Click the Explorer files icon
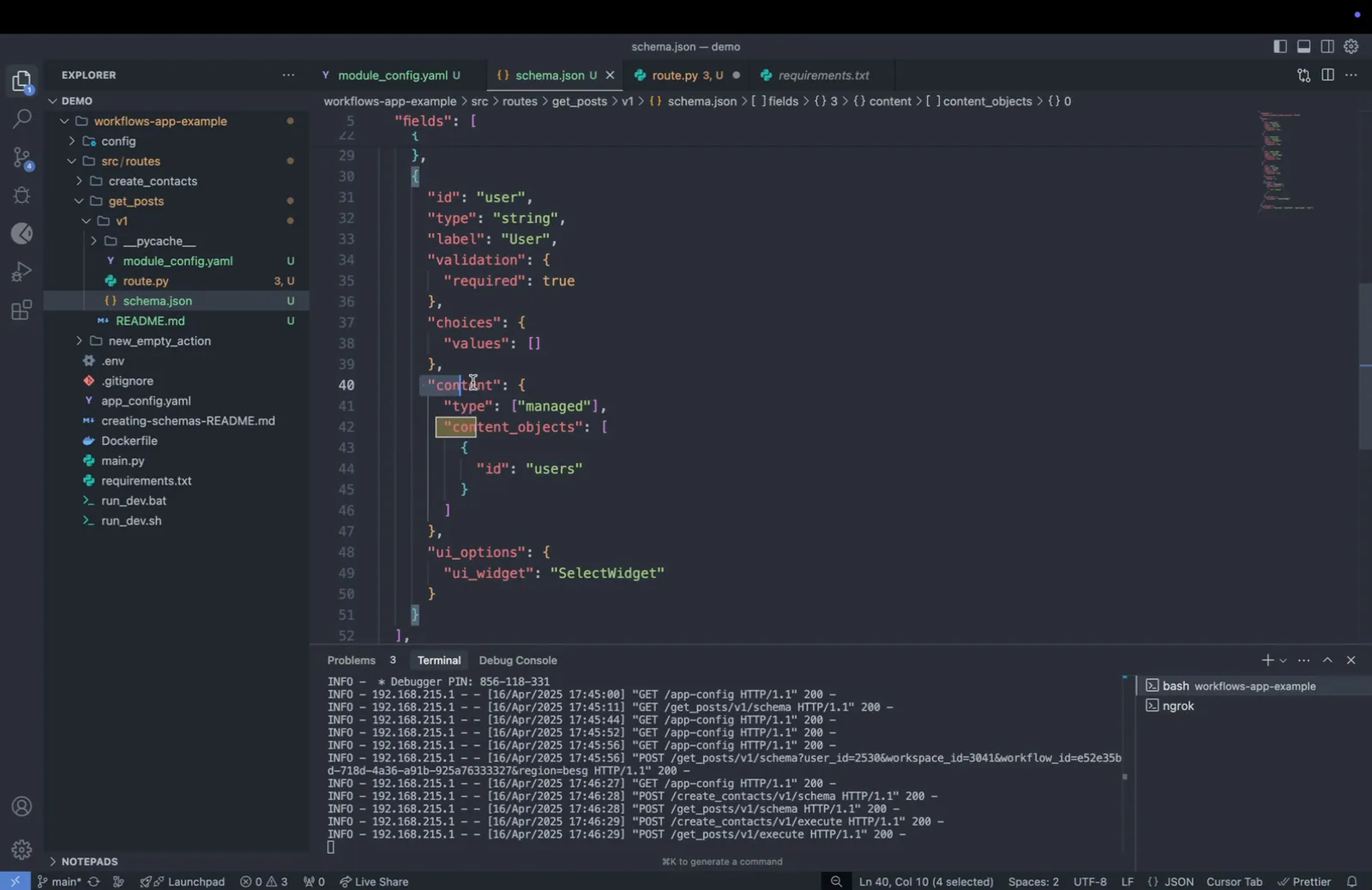Image resolution: width=1372 pixels, height=890 pixels. (22, 81)
